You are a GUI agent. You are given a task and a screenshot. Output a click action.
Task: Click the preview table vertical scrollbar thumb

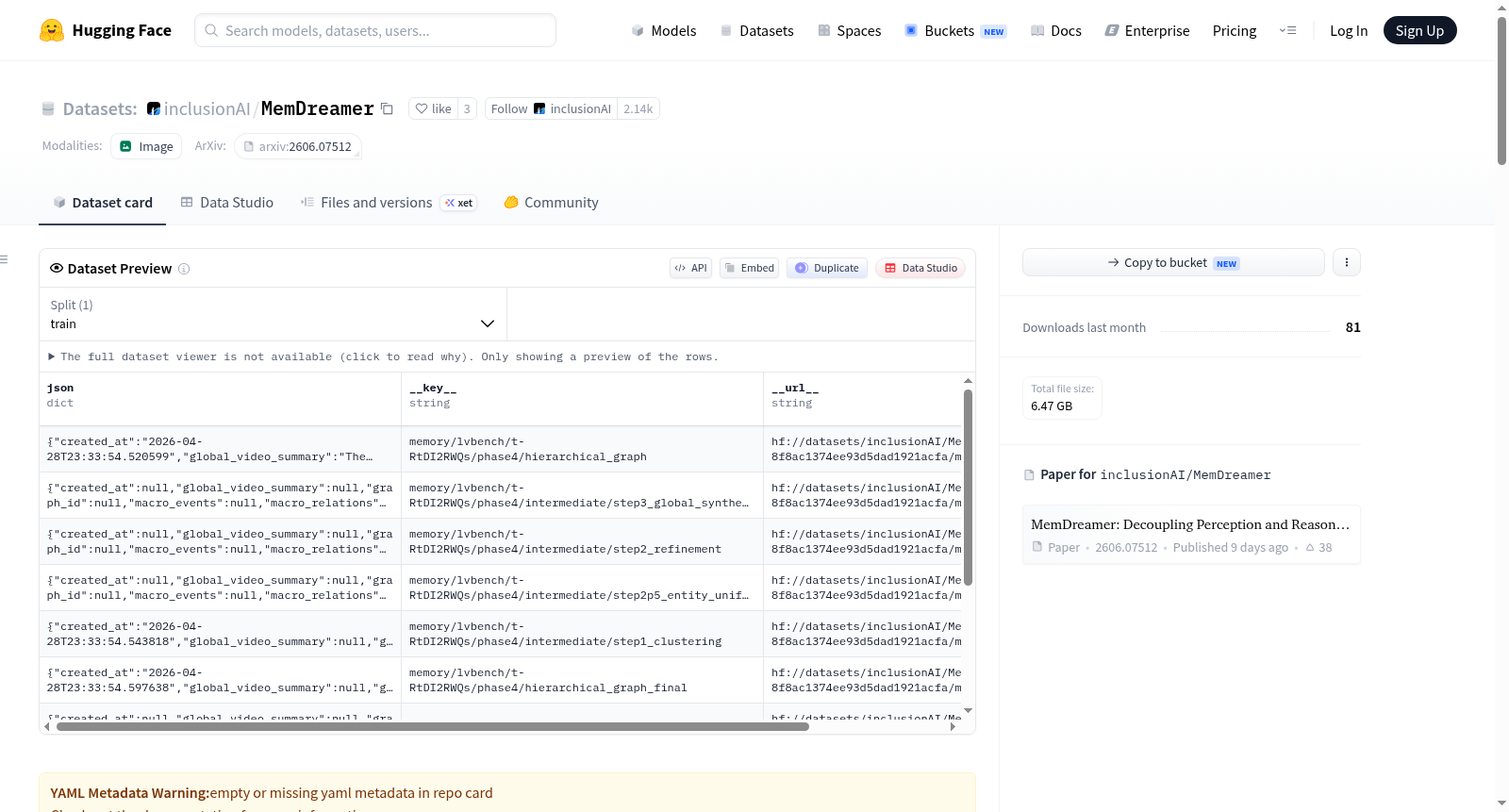[968, 487]
